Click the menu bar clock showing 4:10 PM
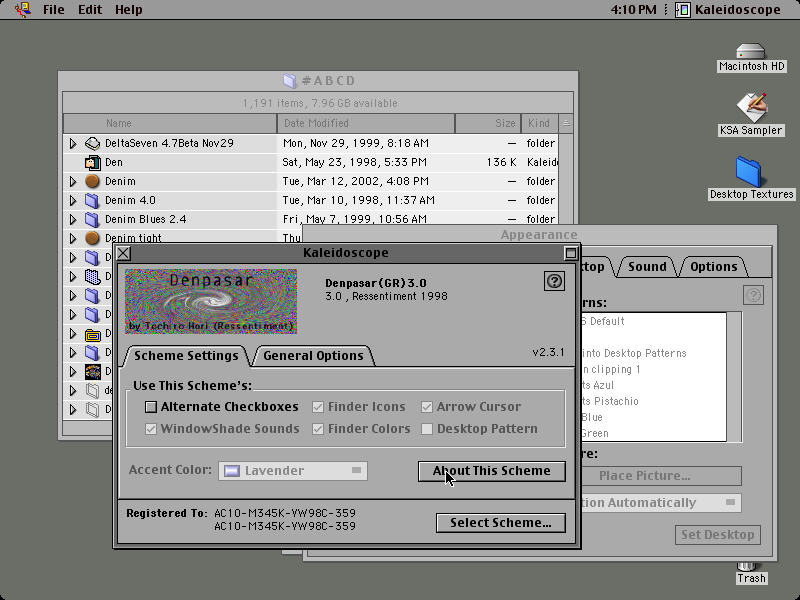The width and height of the screenshot is (800, 600). point(634,10)
